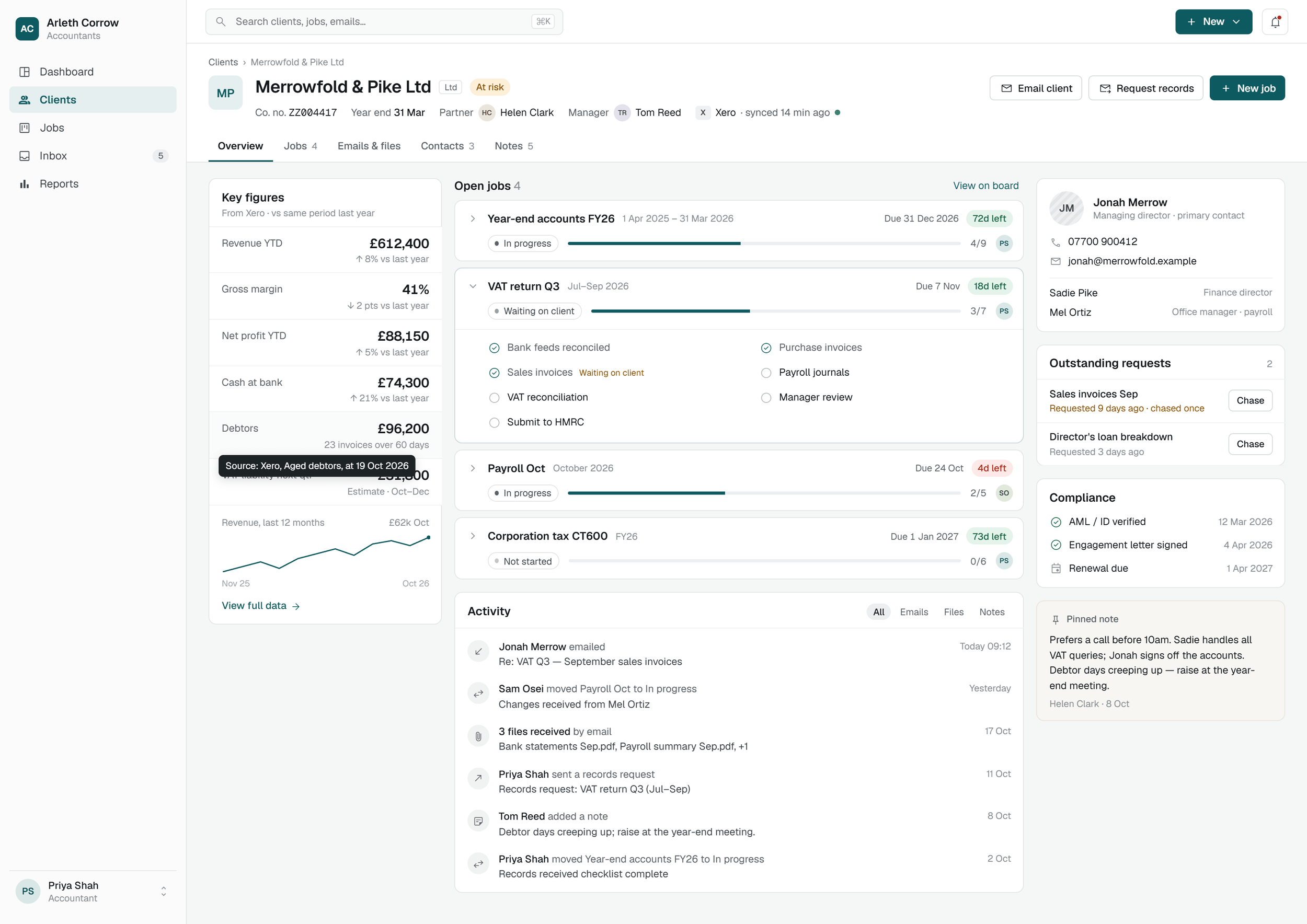The height and width of the screenshot is (924, 1307).
Task: Switch to the Jobs tab
Action: click(300, 146)
